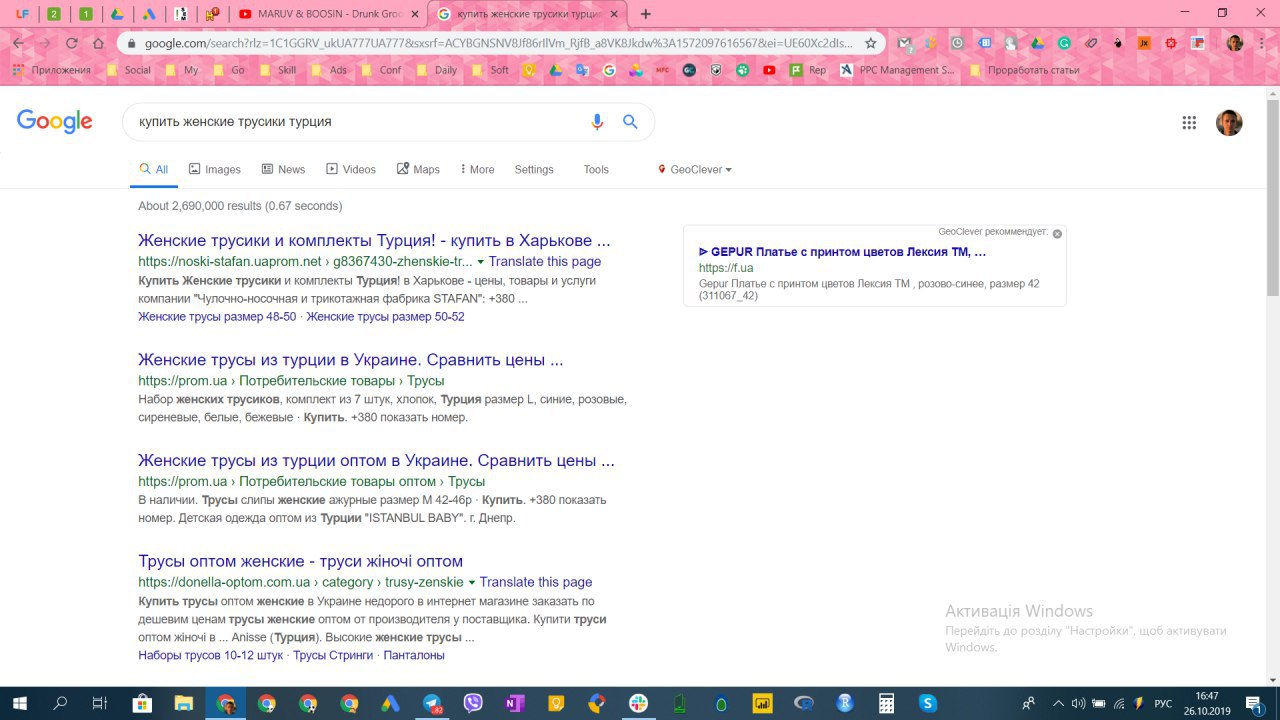
Task: Open OneNote from the Windows taskbar
Action: pos(515,703)
